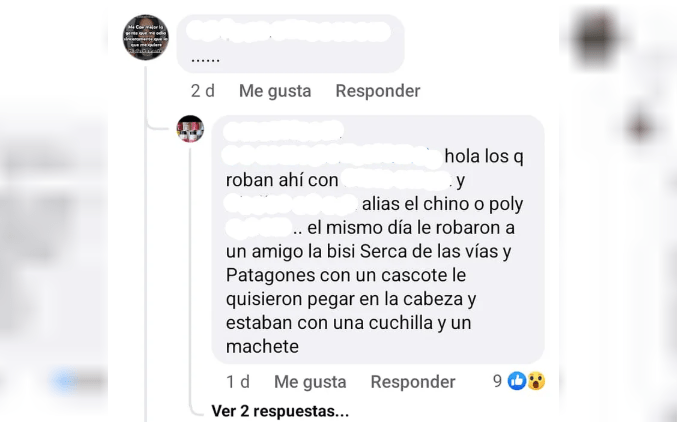Click the top comment bubble with dots
Viewport: 677px width, 422px height.
[x=291, y=44]
